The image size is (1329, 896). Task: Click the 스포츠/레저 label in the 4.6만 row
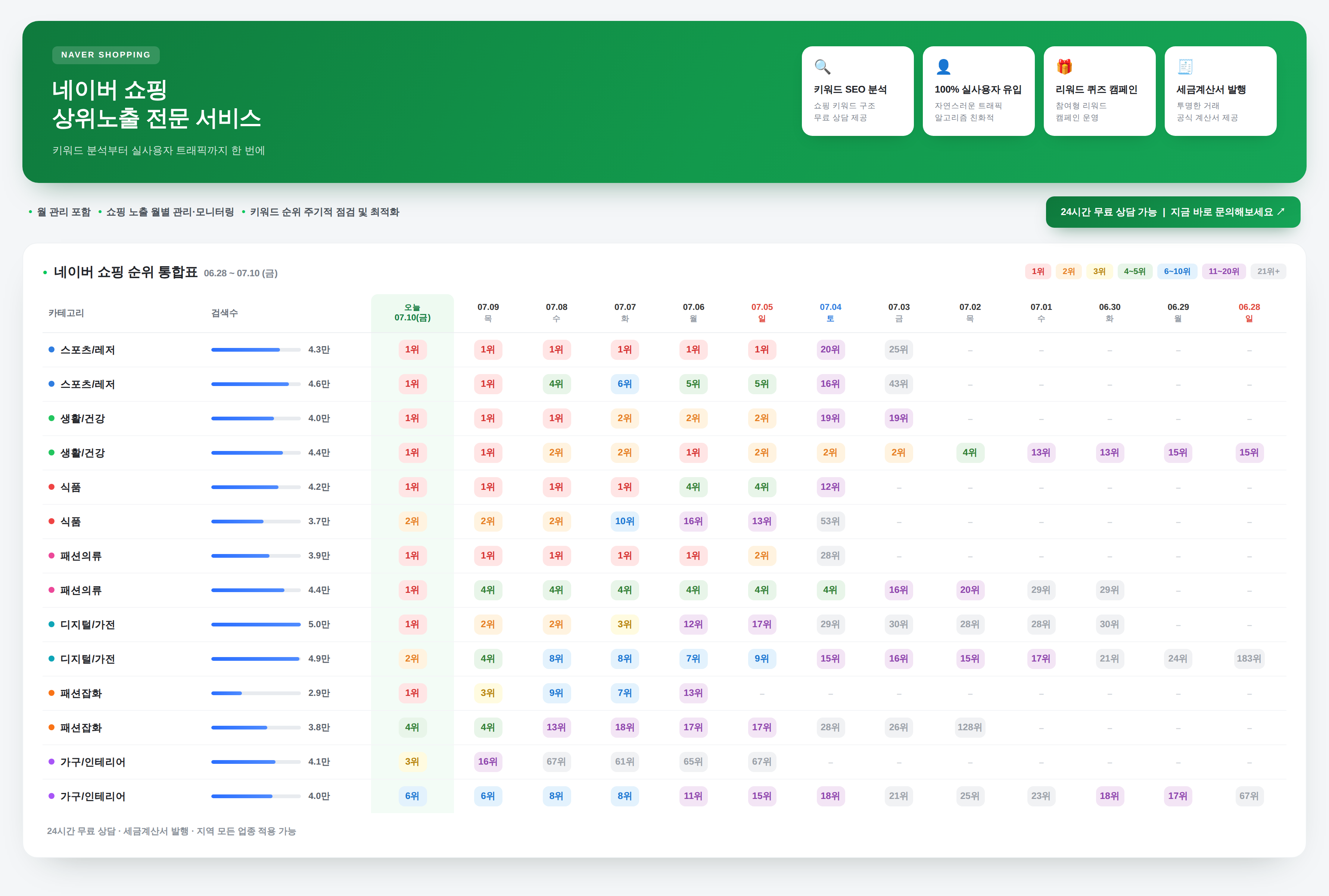click(87, 385)
